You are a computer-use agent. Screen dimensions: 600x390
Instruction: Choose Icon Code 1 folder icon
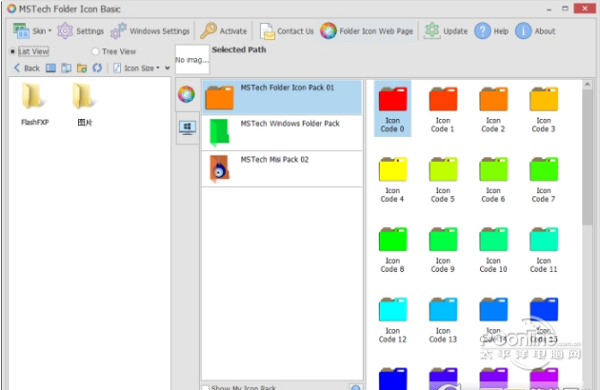pyautogui.click(x=443, y=109)
